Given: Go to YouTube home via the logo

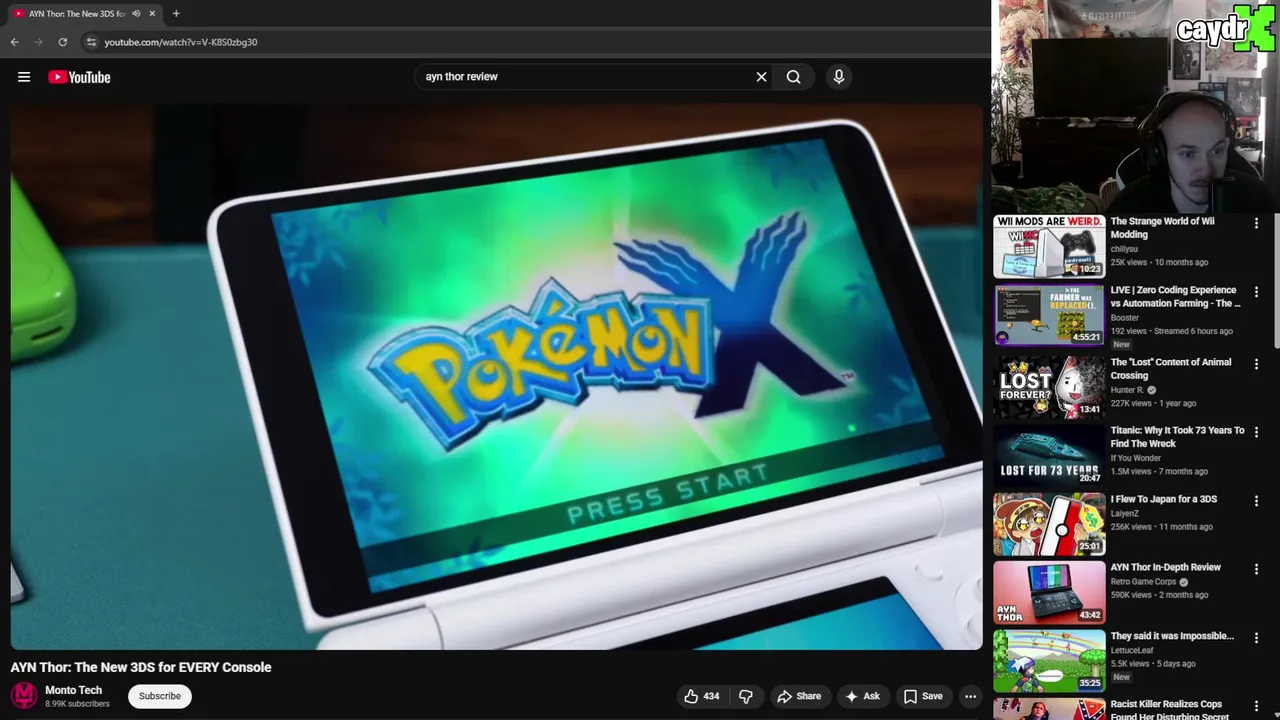Looking at the screenshot, I should 79,77.
